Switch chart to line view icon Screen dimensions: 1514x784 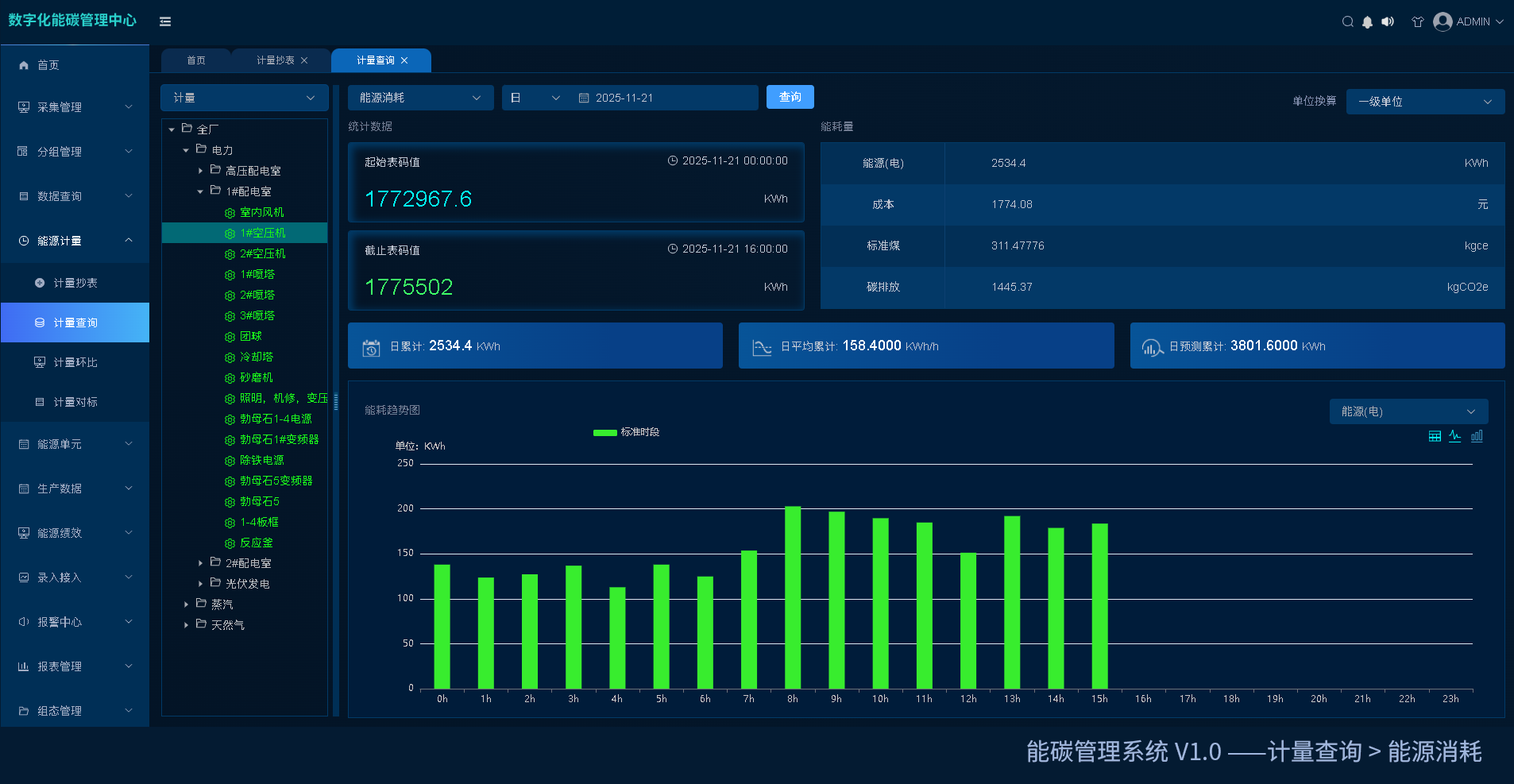tap(1455, 436)
